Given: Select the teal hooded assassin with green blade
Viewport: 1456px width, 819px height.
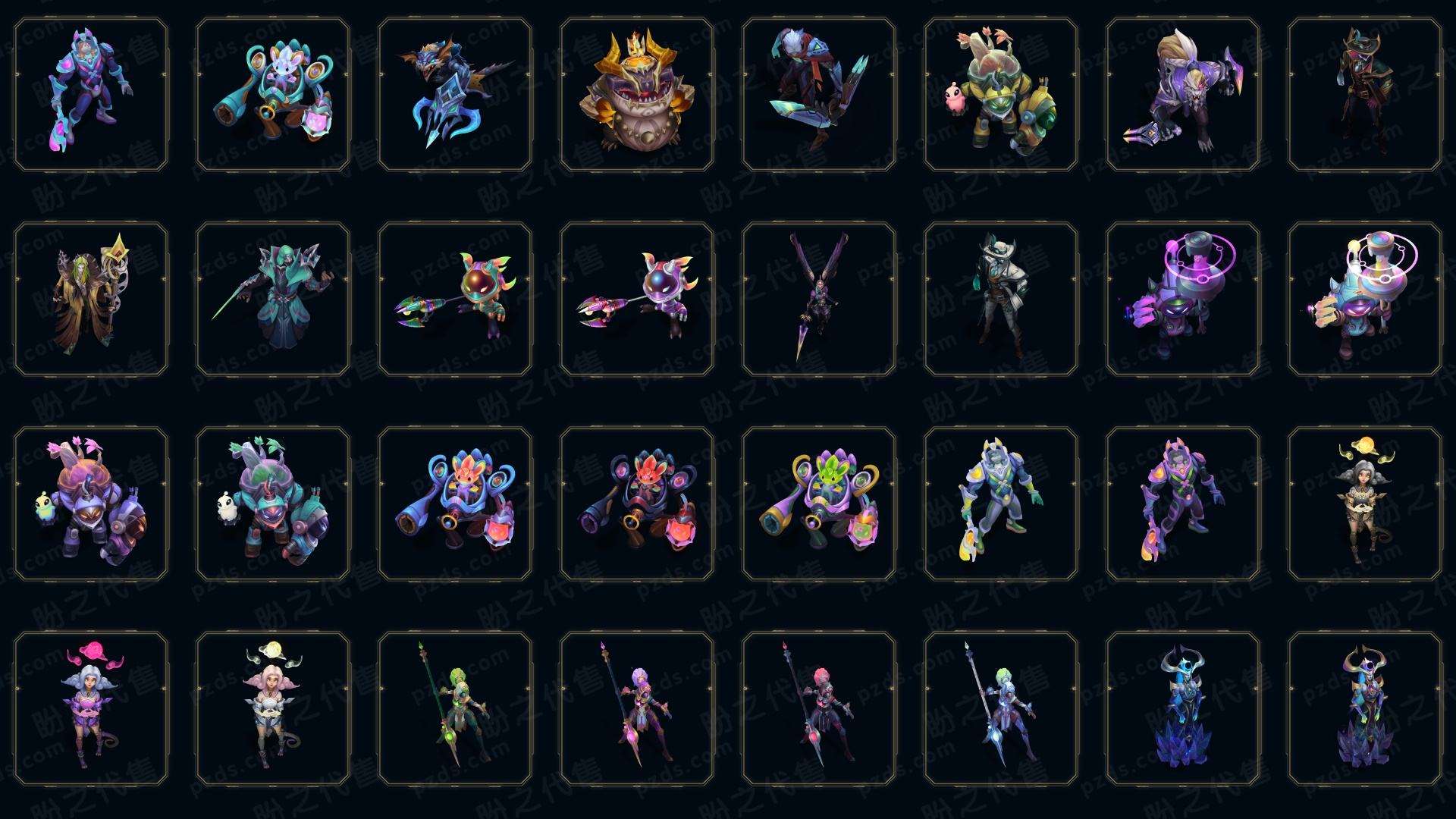Looking at the screenshot, I should [x=273, y=299].
